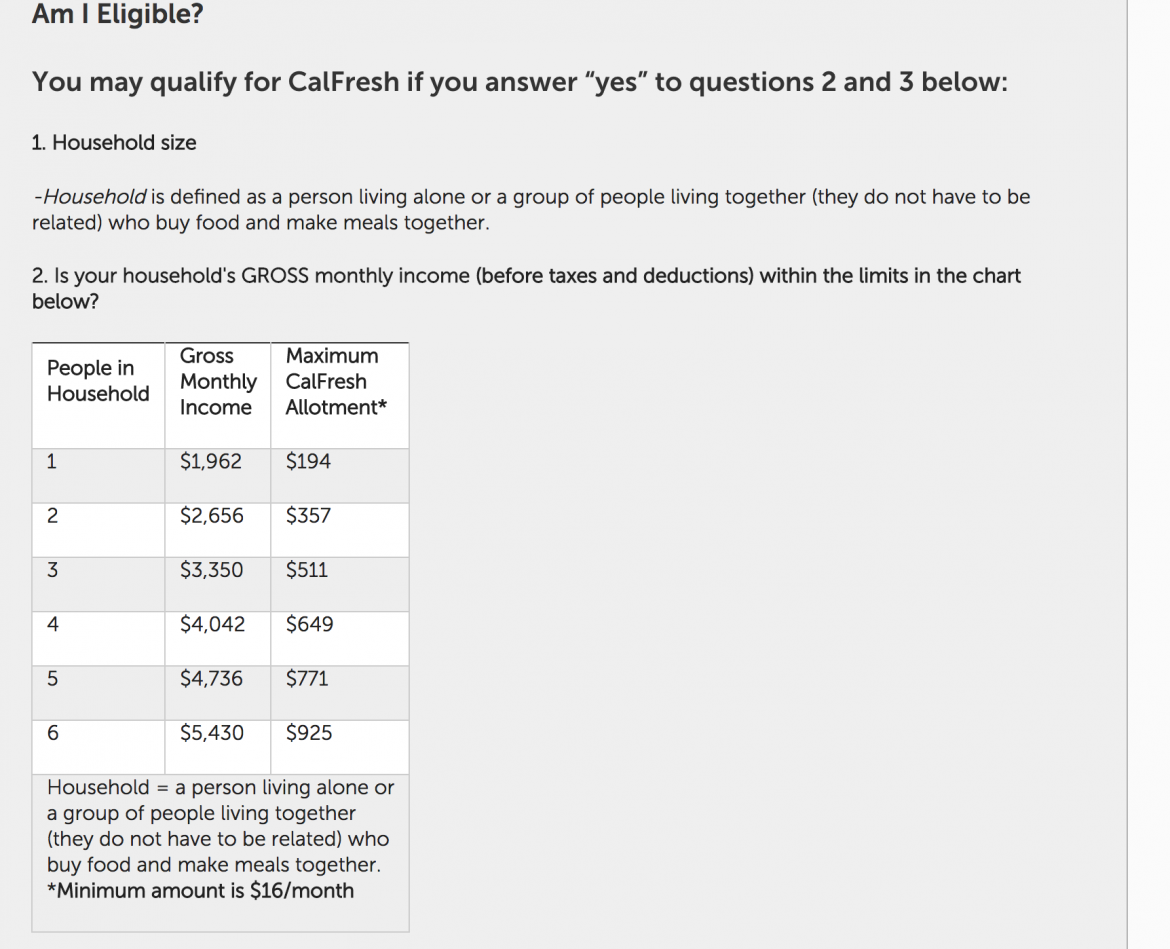The width and height of the screenshot is (1170, 949).
Task: Click the italic word "Household" in the definition
Action: [x=96, y=197]
